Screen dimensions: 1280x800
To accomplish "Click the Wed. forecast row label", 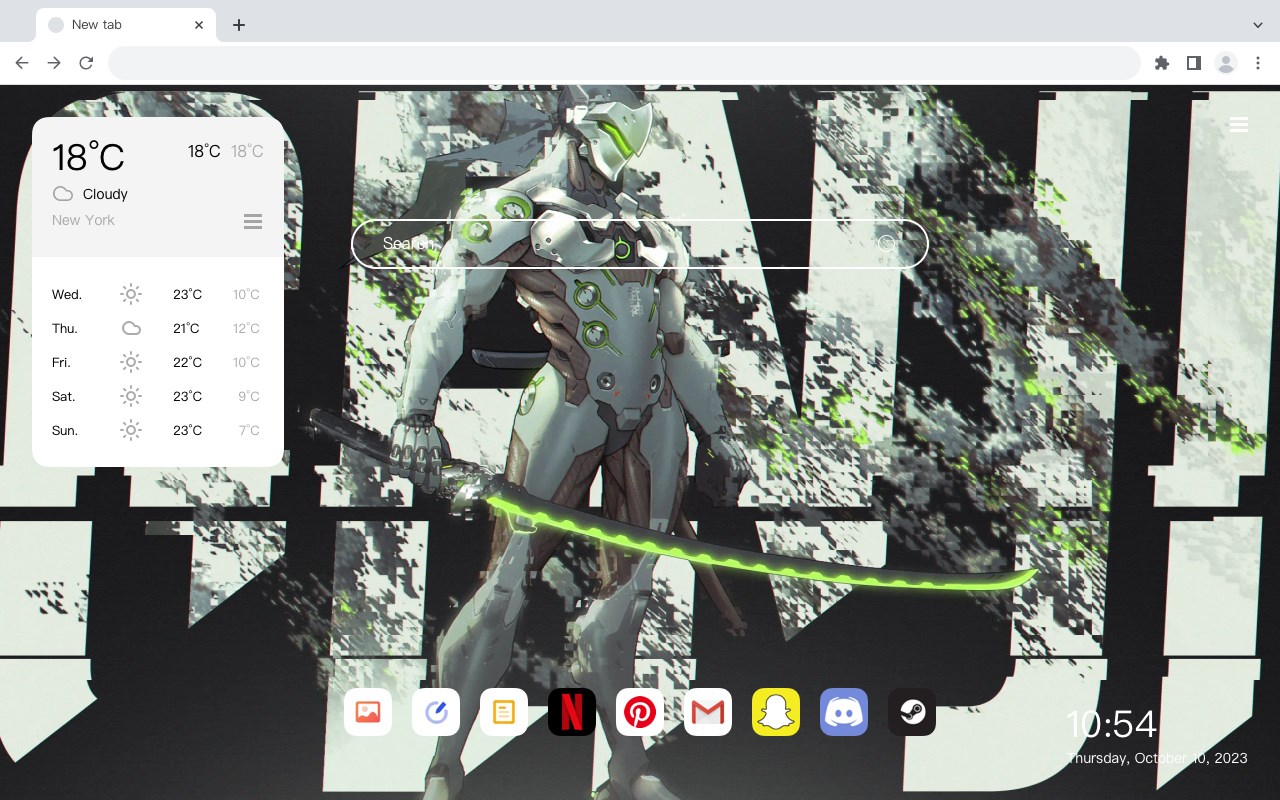I will [x=67, y=294].
